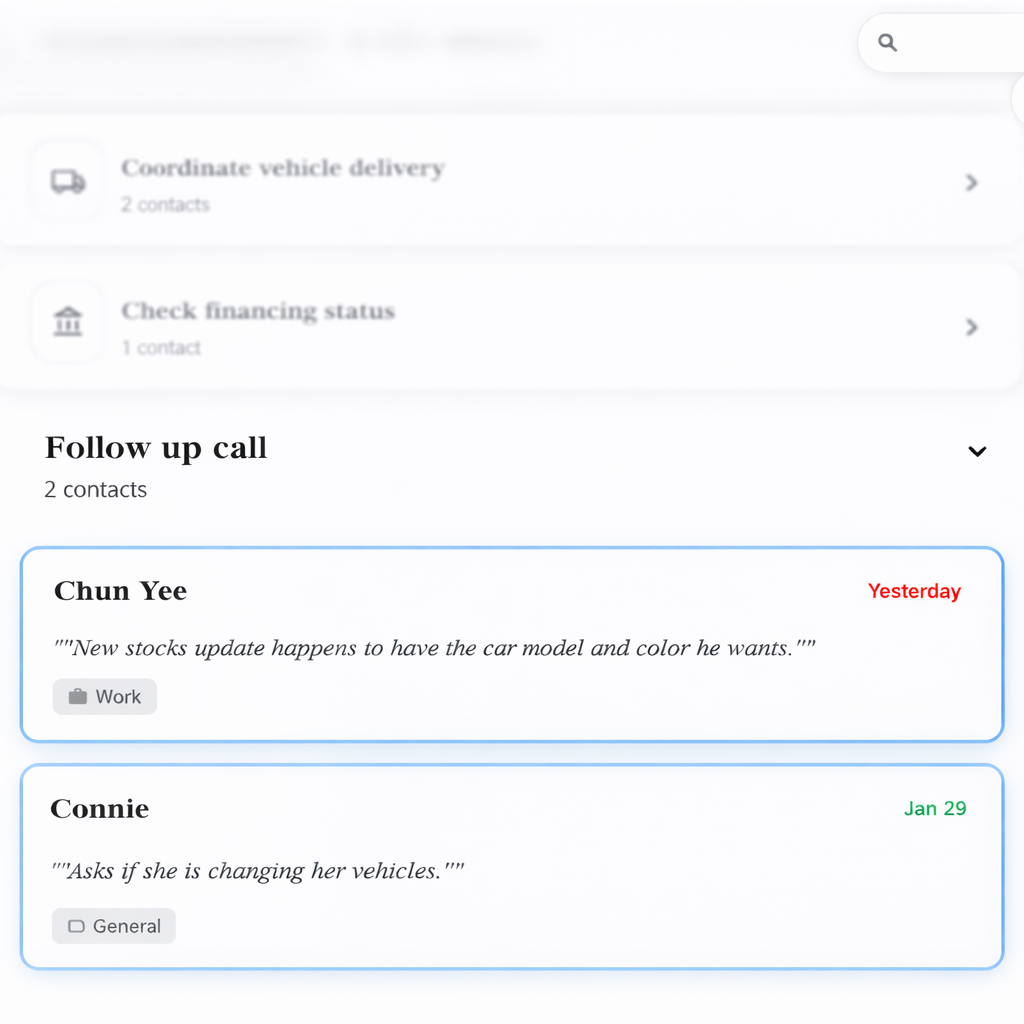The image size is (1024, 1024).
Task: Click the truck icon for vehicle delivery
Action: pyautogui.click(x=67, y=182)
